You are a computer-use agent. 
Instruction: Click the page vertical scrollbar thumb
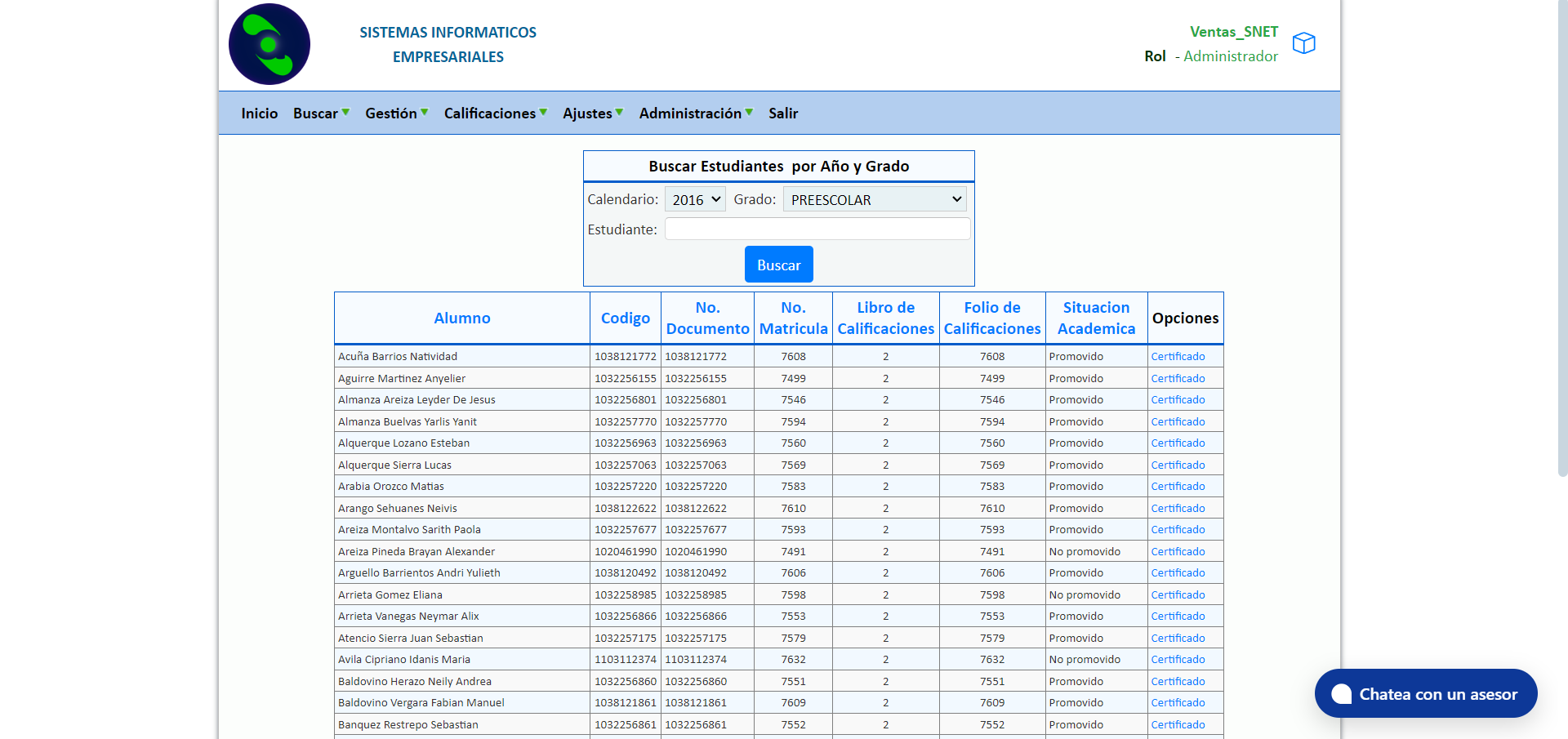(1562, 238)
